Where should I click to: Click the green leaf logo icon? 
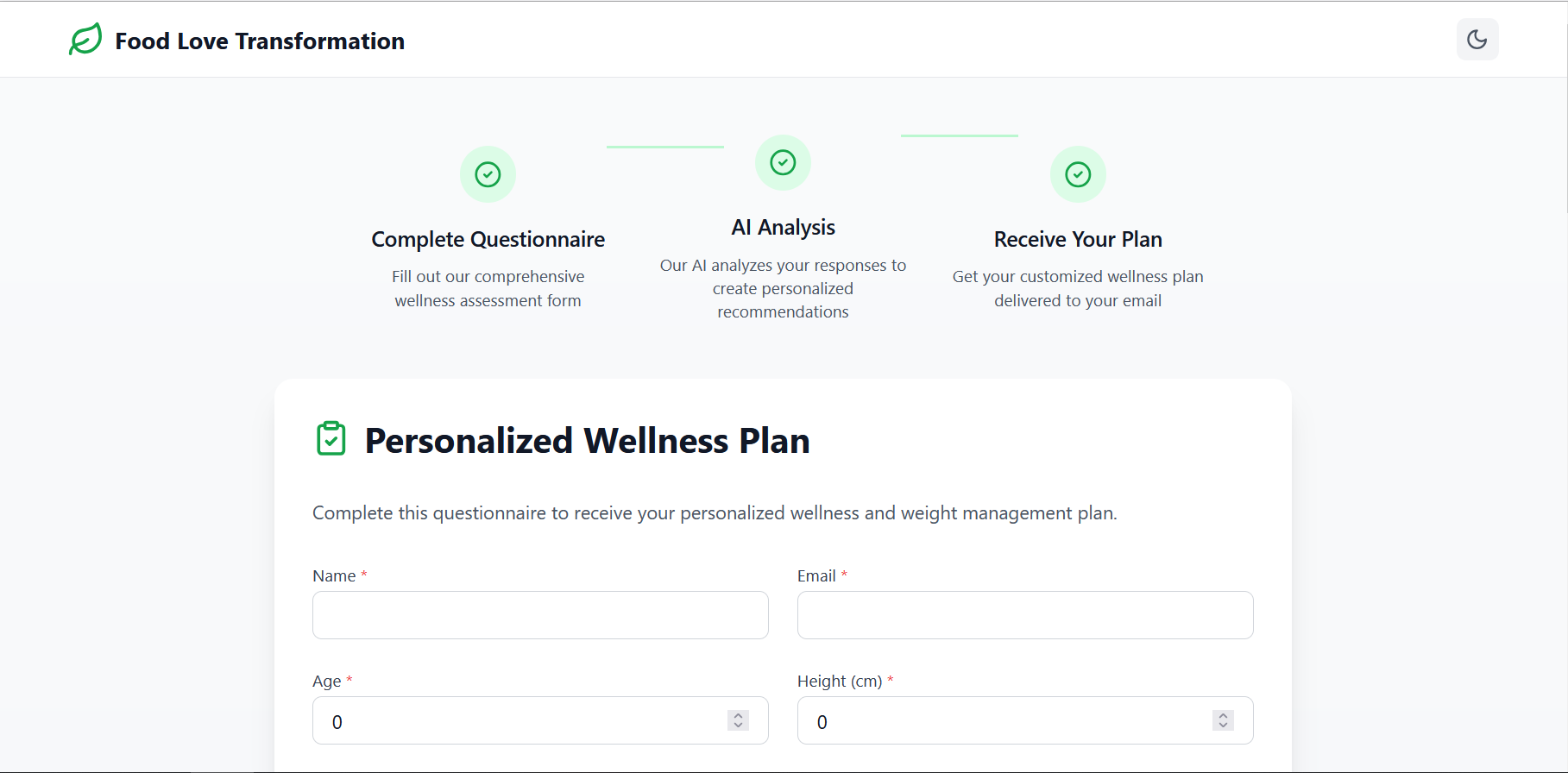coord(85,40)
